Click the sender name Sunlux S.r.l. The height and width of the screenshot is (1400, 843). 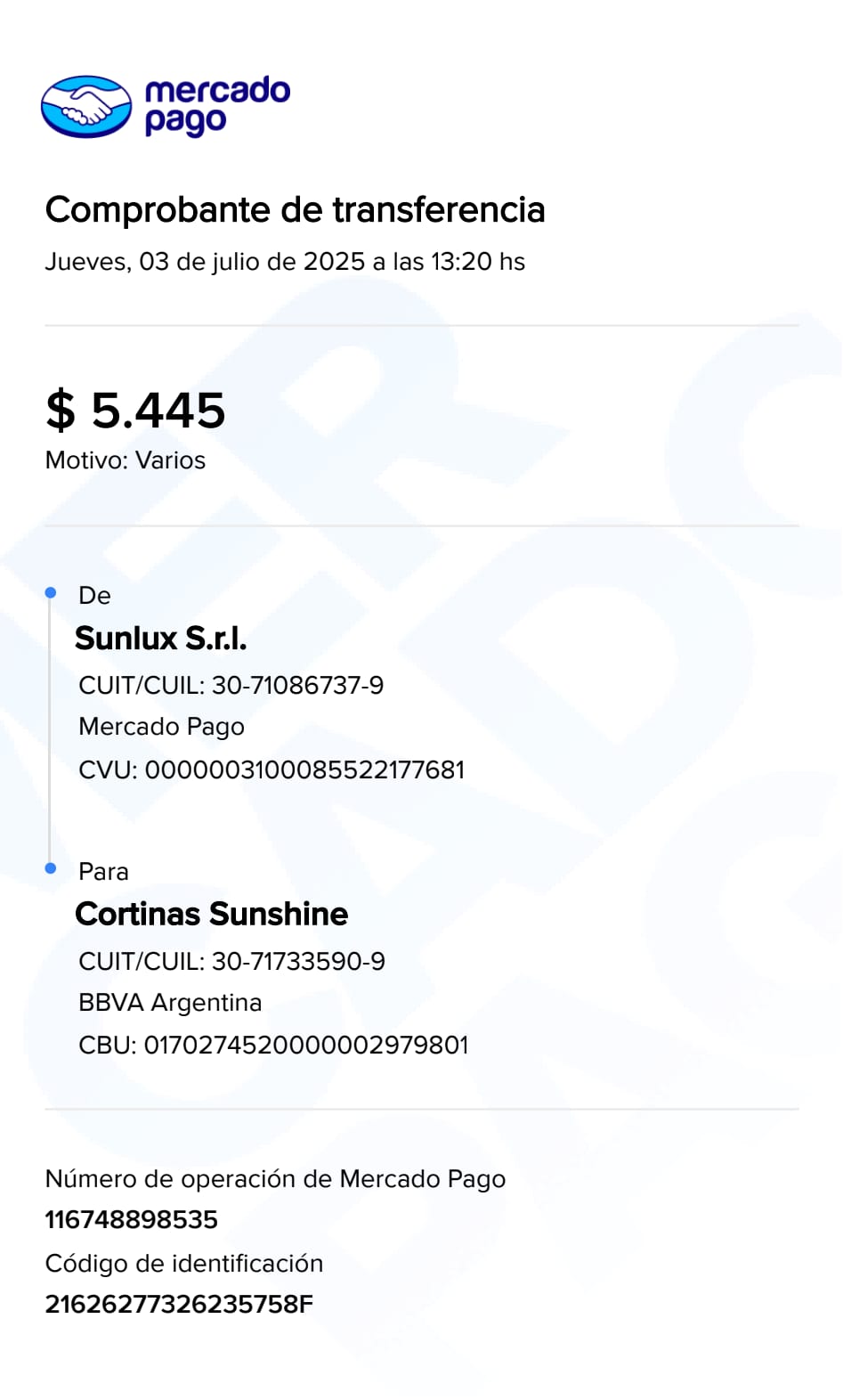click(161, 639)
